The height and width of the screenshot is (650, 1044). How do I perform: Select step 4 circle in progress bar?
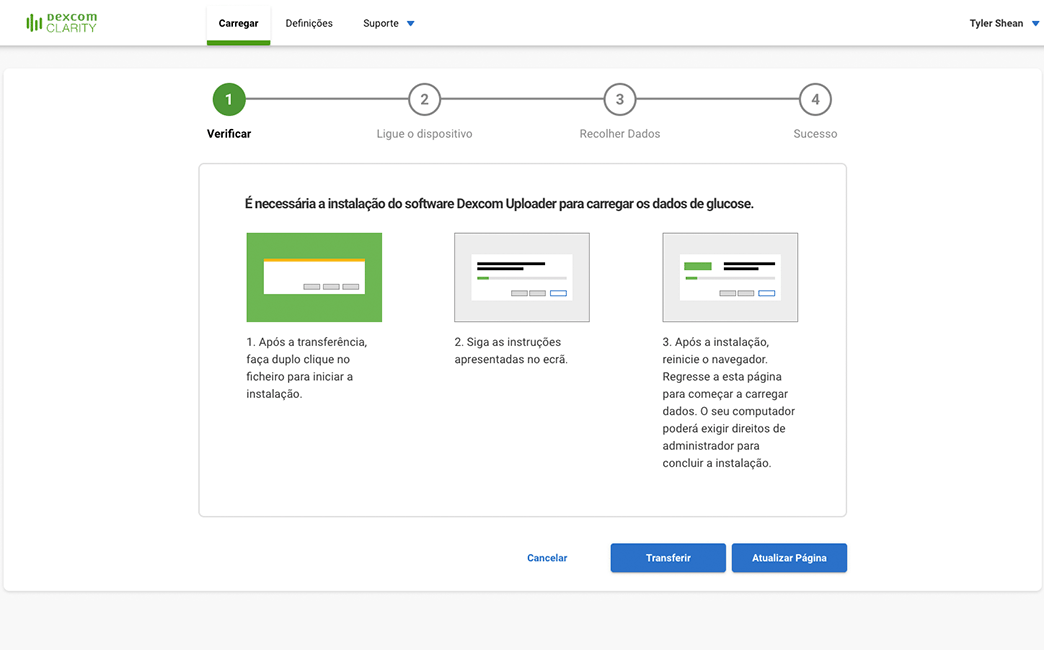[x=815, y=99]
